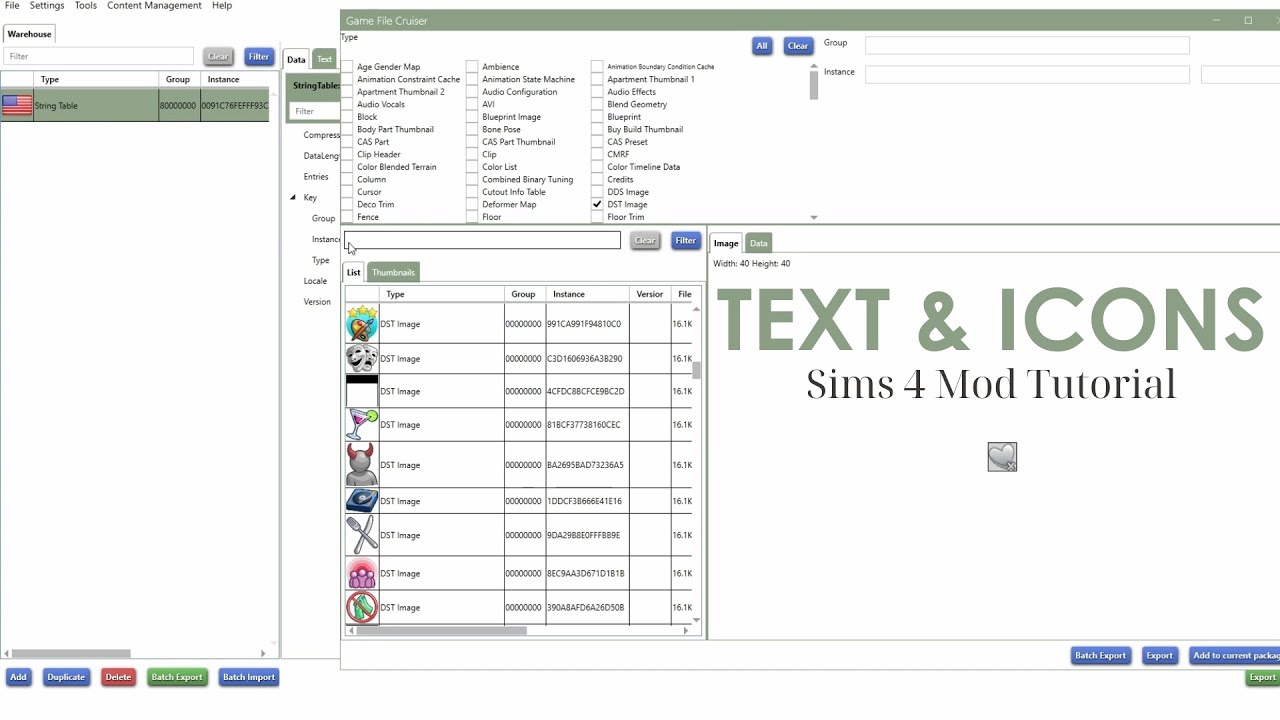Screen dimensions: 1280x720
Task: Click the Clear button next to All
Action: (798, 46)
